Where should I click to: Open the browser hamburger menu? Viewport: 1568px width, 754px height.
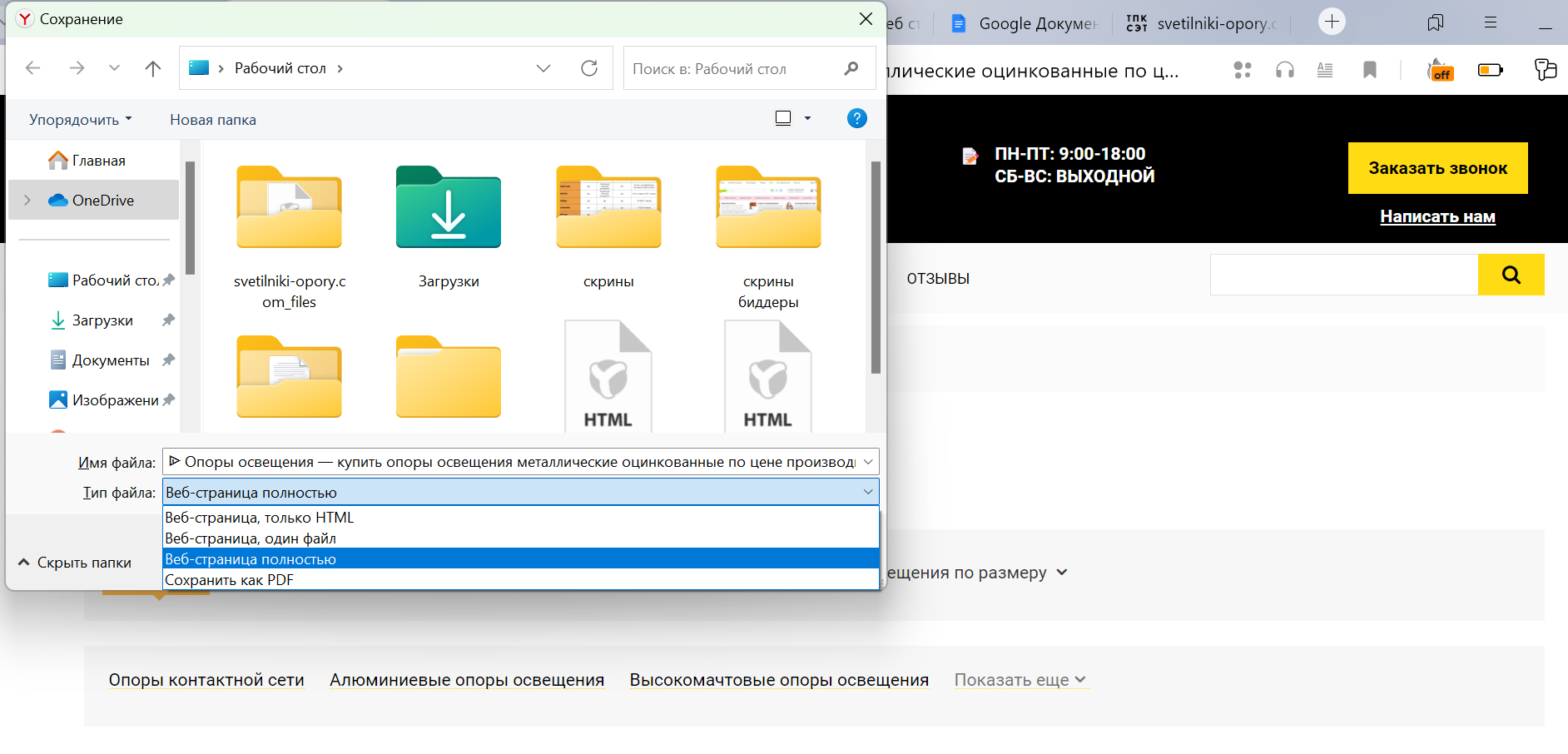(1490, 22)
